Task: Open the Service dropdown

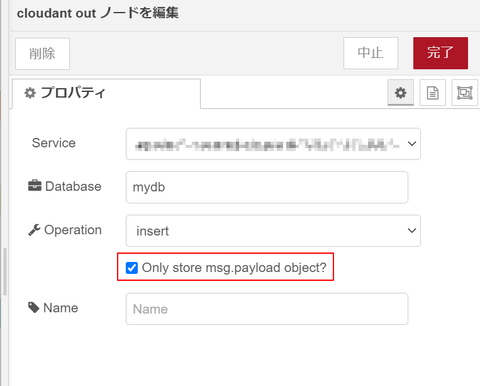Action: [x=273, y=144]
